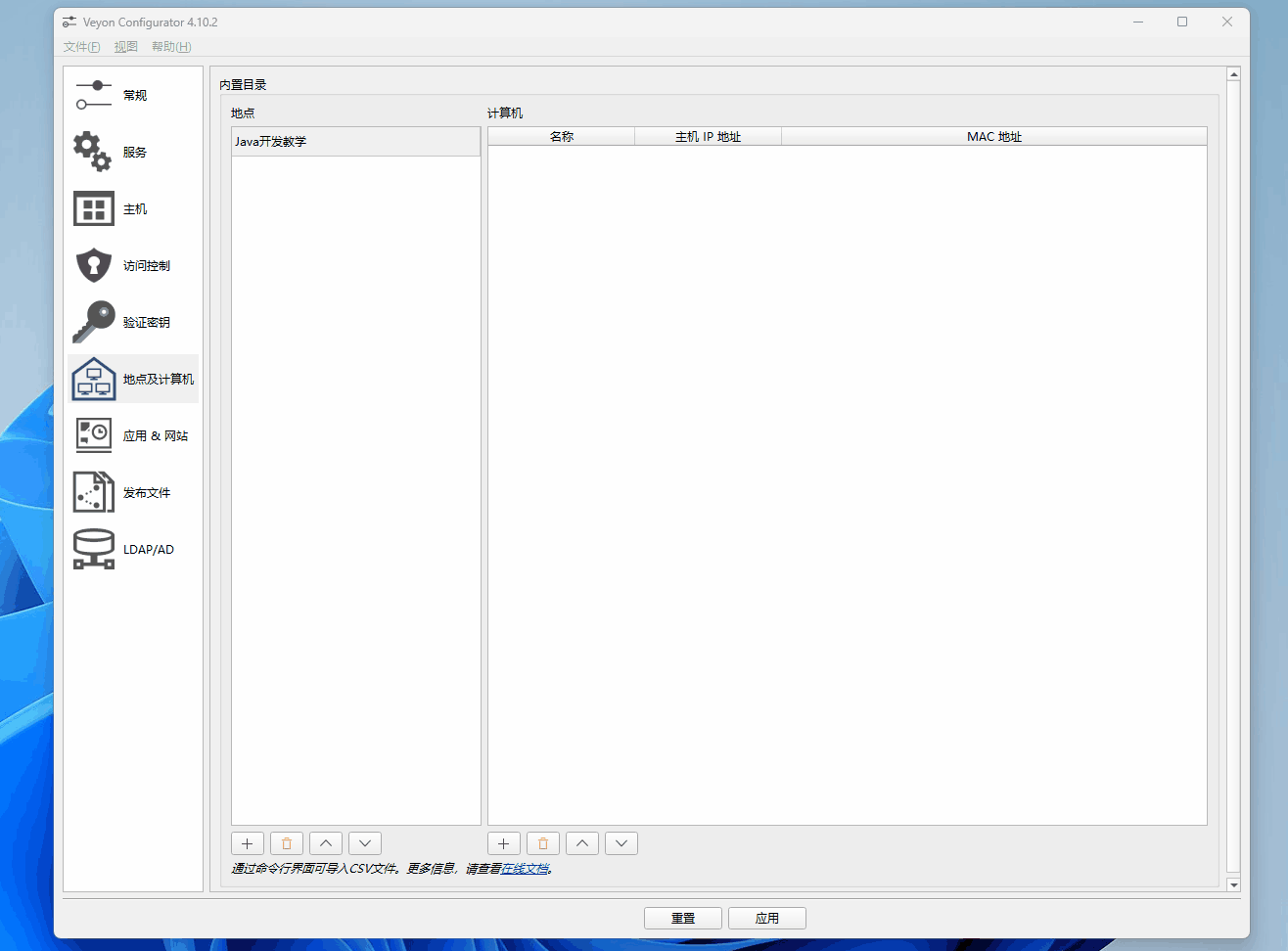The image size is (1288, 951).
Task: Open the 帮助(H) menu
Action: [x=171, y=47]
